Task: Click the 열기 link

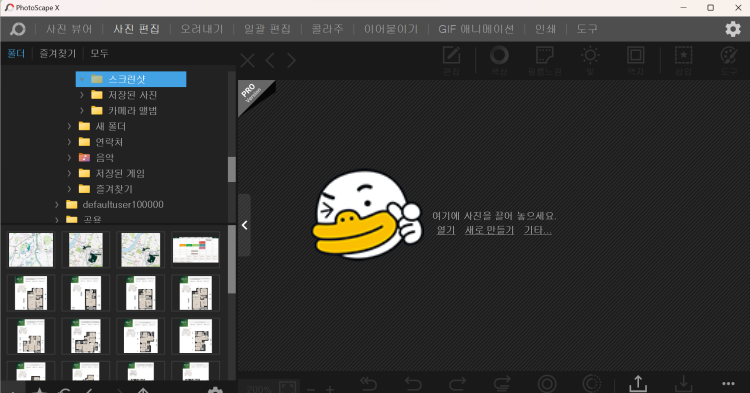Action: click(x=446, y=230)
